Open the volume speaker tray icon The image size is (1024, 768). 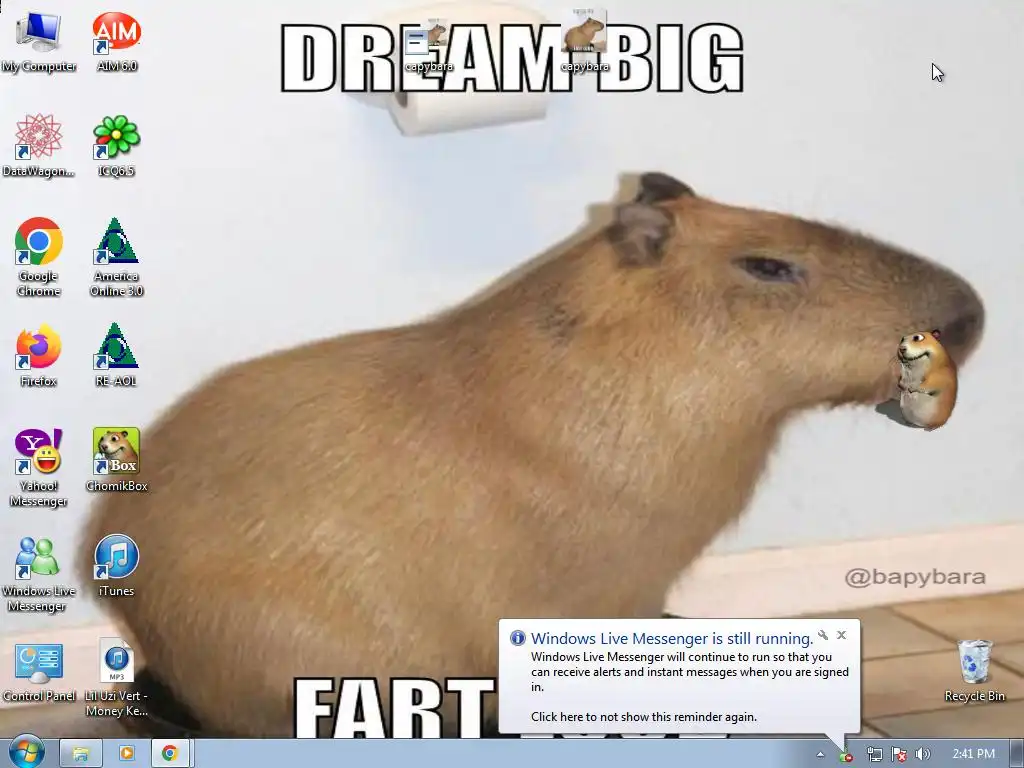(923, 755)
